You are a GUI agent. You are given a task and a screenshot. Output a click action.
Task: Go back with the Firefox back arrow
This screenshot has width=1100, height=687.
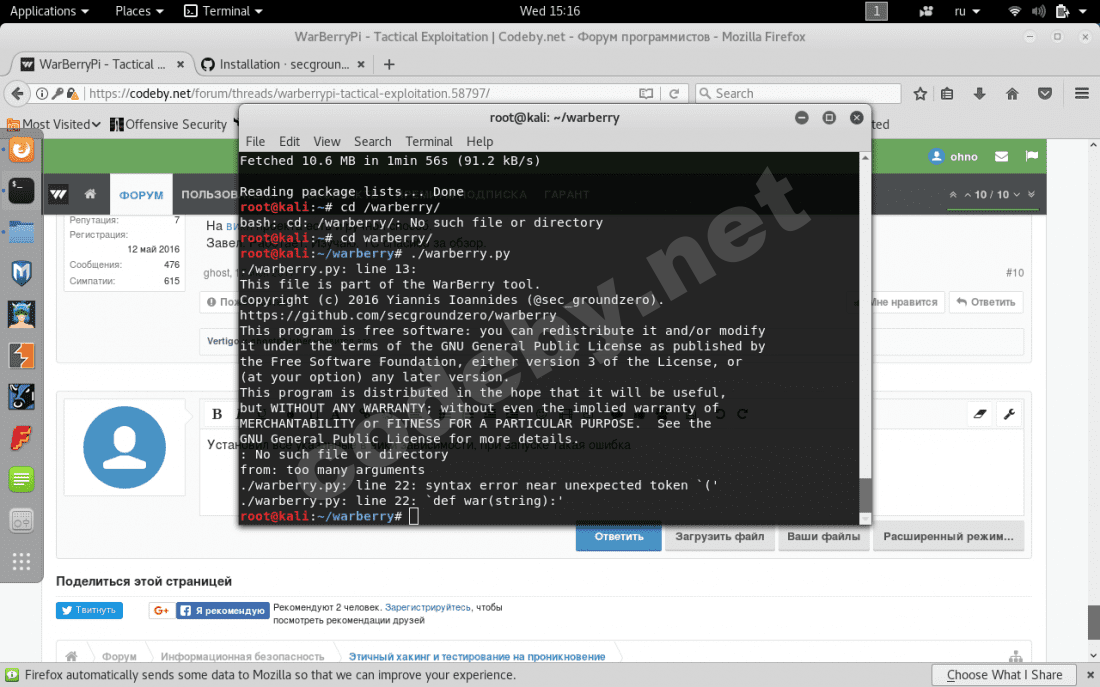[18, 93]
